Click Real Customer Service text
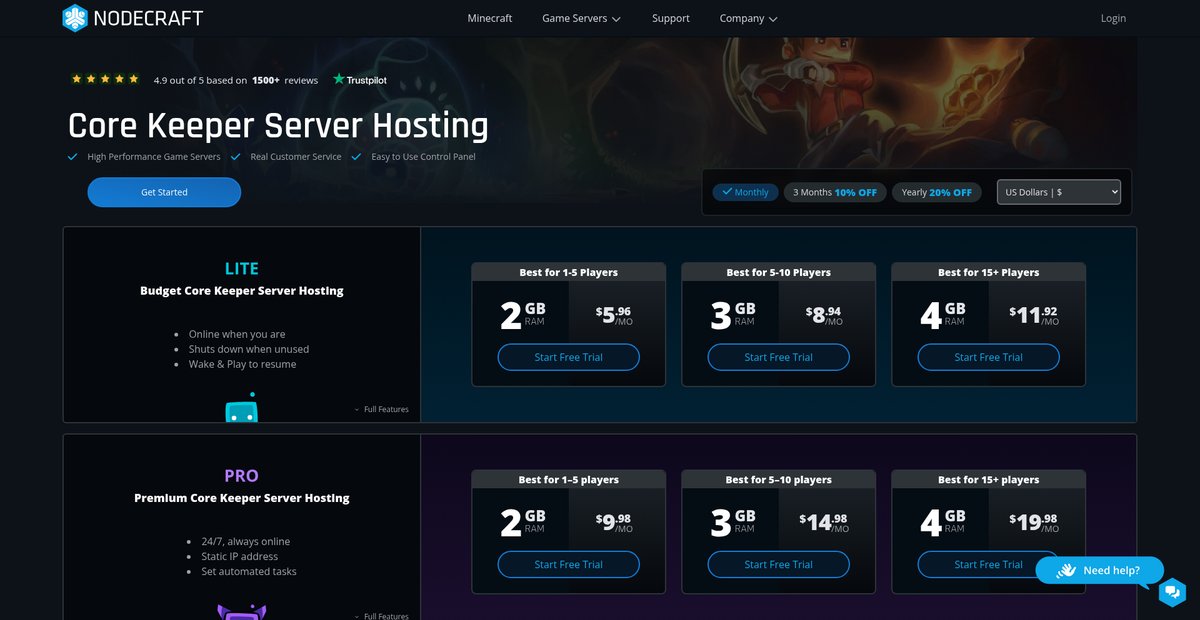 (296, 157)
